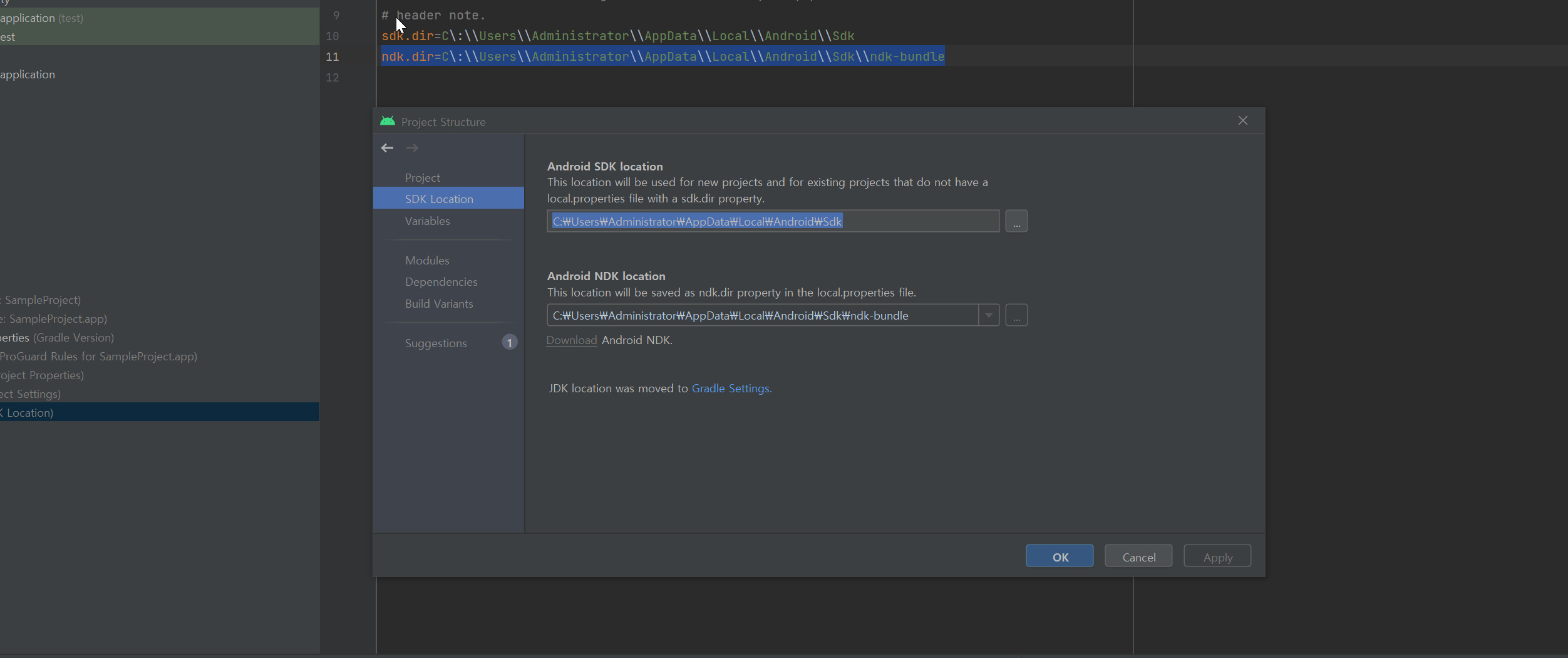Open the Gradle Settings link

[731, 388]
